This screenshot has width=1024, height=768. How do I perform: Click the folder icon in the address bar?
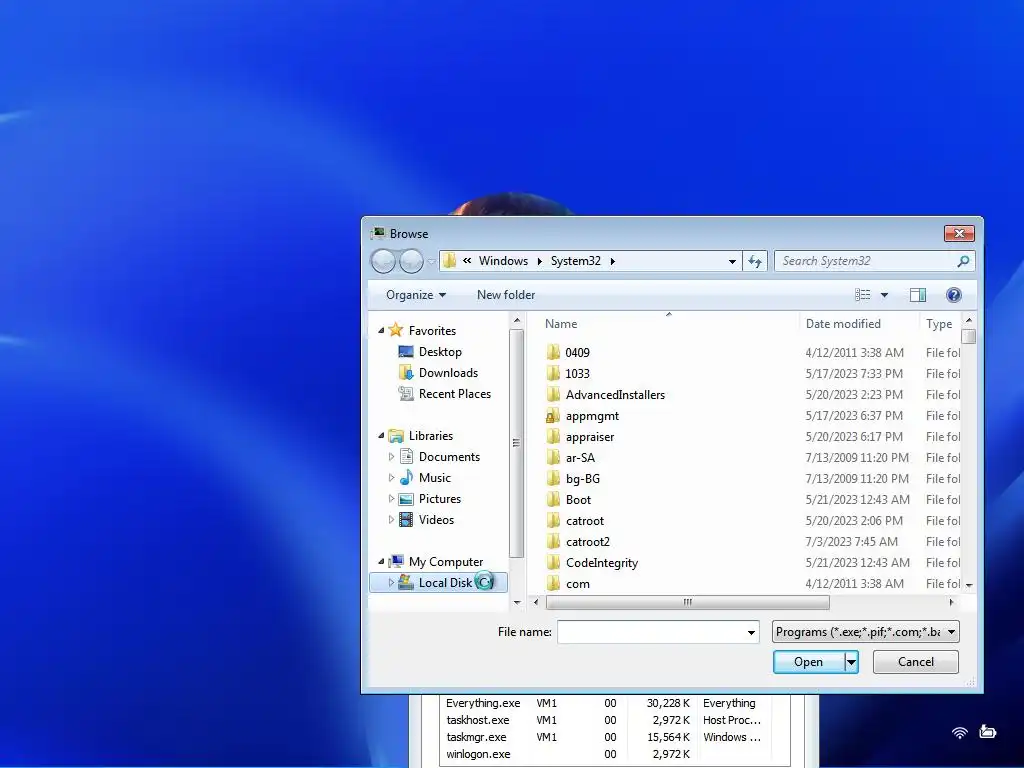[449, 261]
